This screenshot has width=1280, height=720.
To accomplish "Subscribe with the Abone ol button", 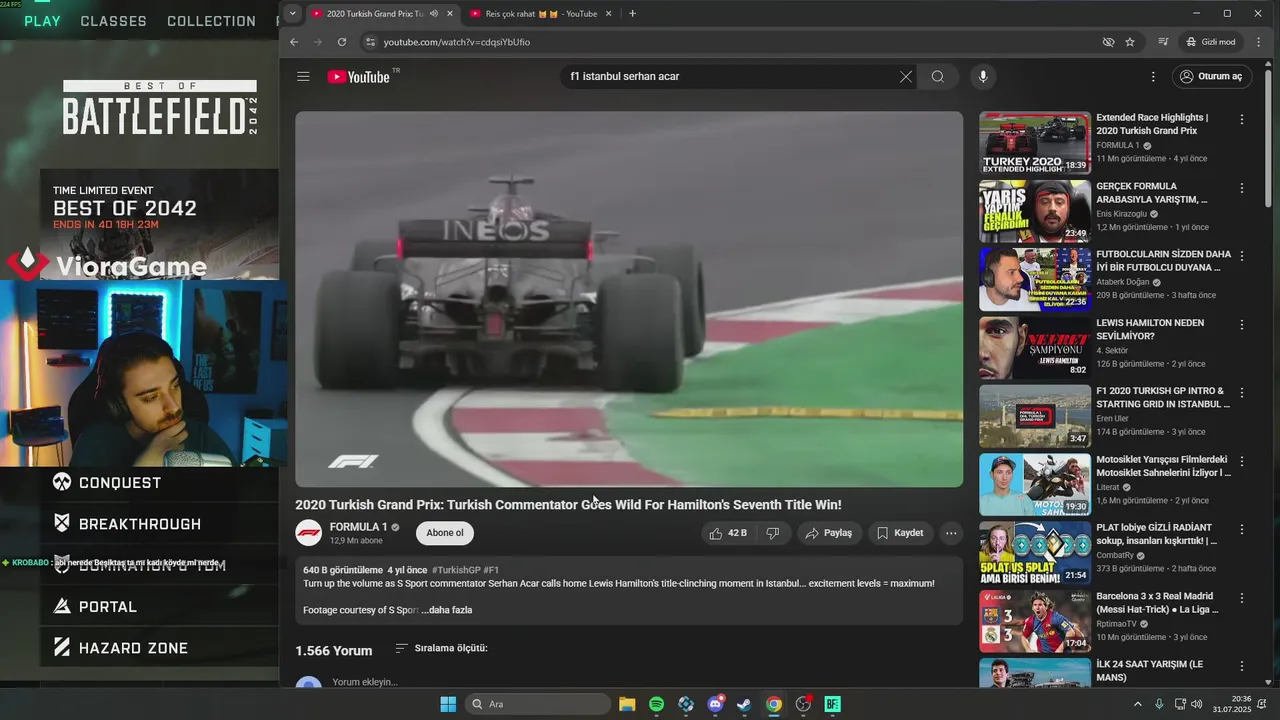I will click(445, 533).
